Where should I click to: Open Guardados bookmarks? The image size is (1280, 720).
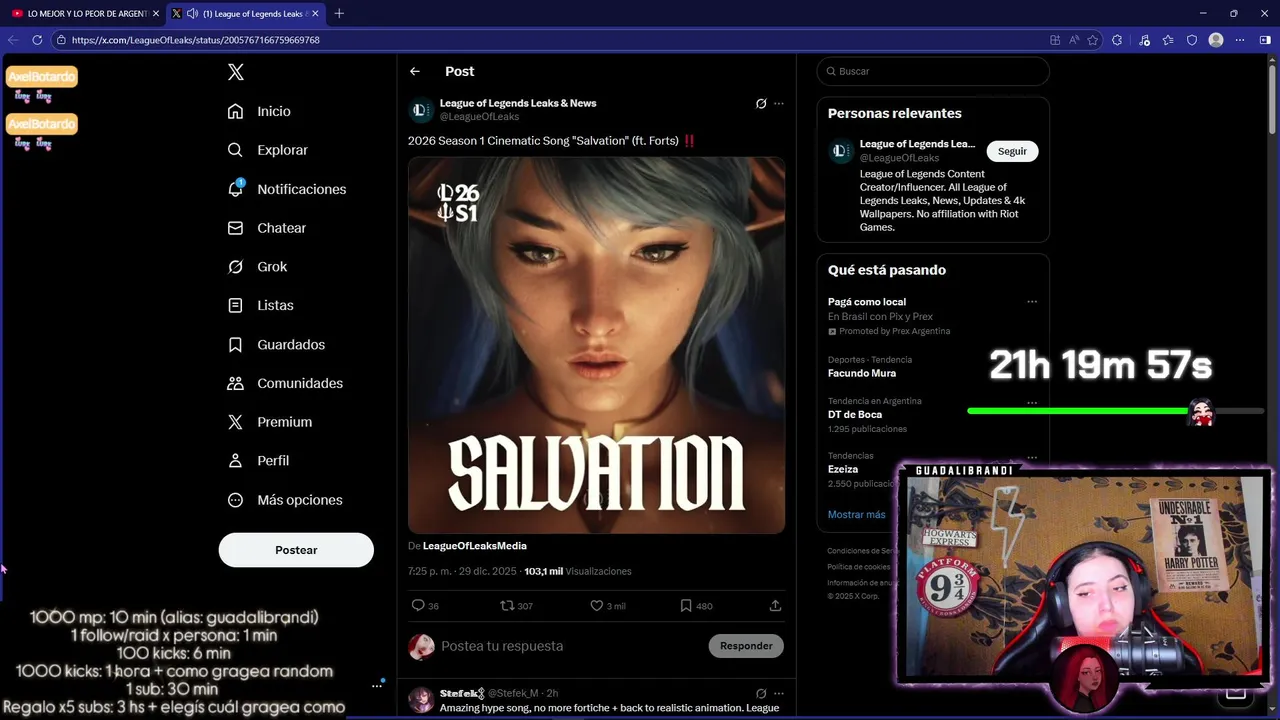[276, 344]
